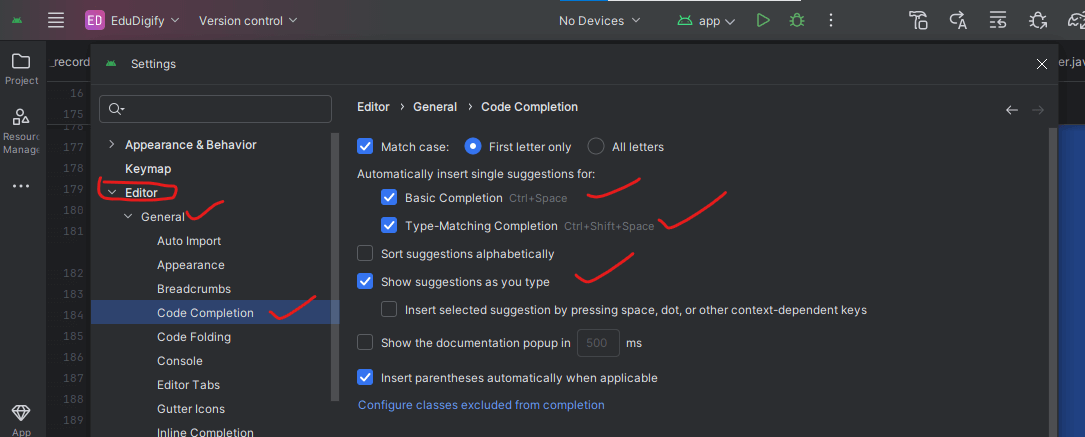
Task: Select All letters radio button
Action: click(596, 147)
